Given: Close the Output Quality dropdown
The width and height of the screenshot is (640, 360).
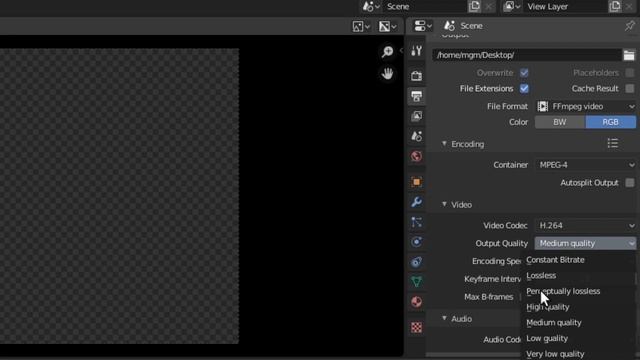Looking at the screenshot, I should click(585, 243).
